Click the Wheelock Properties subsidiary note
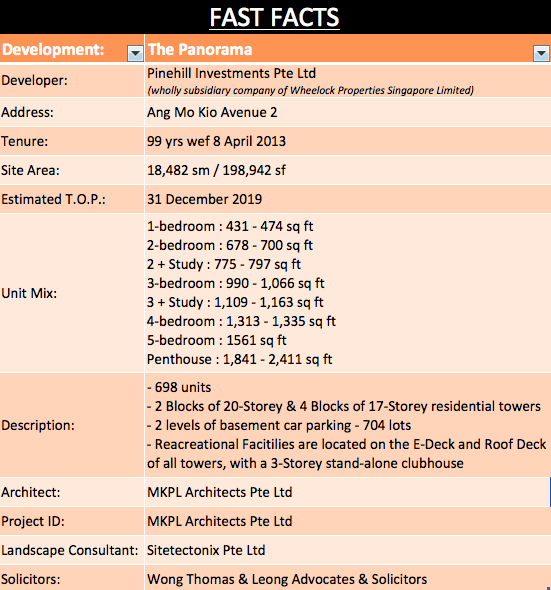This screenshot has width=551, height=590. pos(311,90)
